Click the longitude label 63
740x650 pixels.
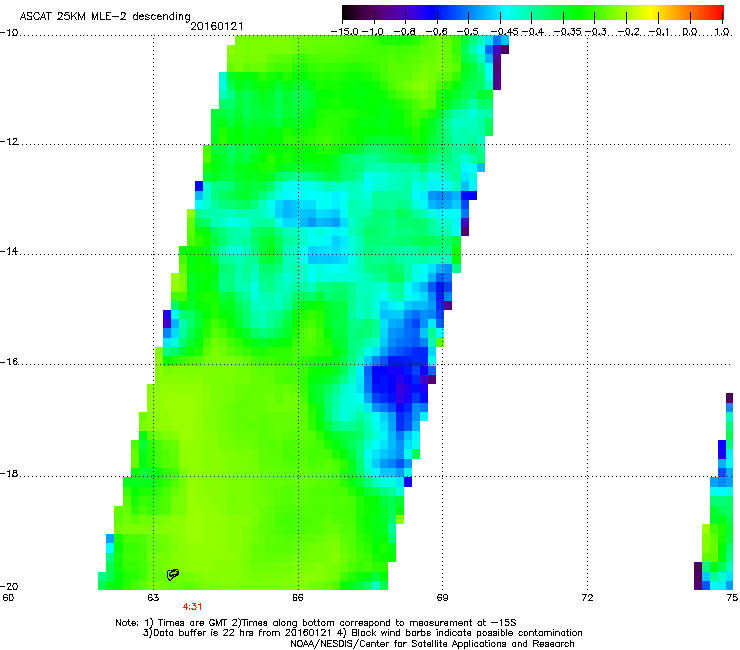[153, 598]
